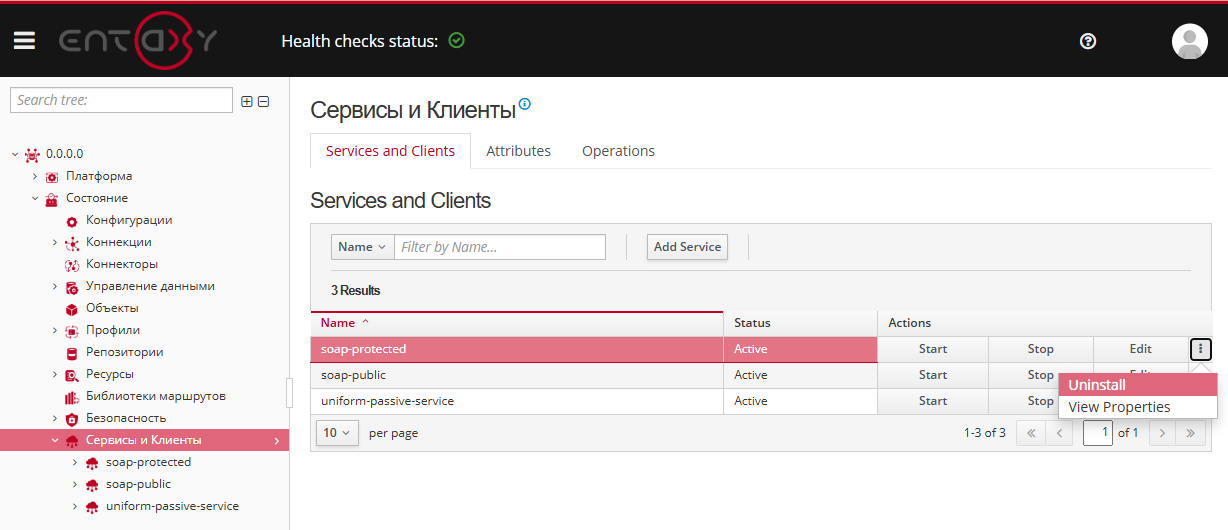
Task: Open the user avatar menu
Action: pyautogui.click(x=1189, y=41)
